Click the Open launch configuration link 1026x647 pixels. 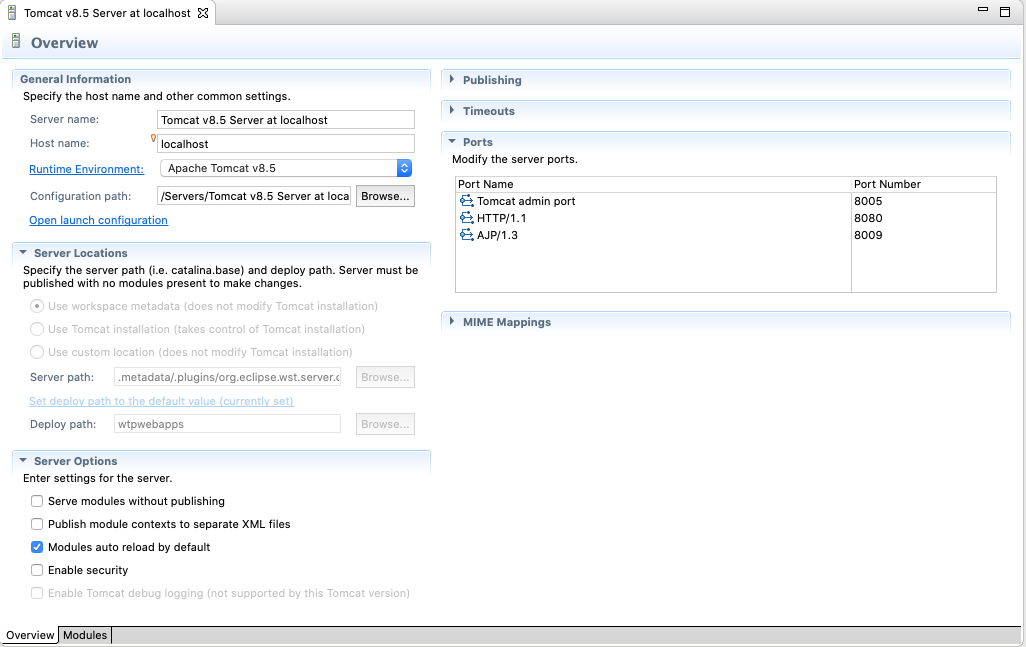point(98,220)
